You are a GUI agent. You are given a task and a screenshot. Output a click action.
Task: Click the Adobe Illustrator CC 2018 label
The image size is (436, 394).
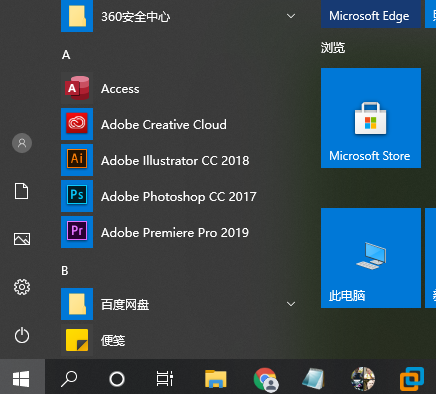pos(175,161)
